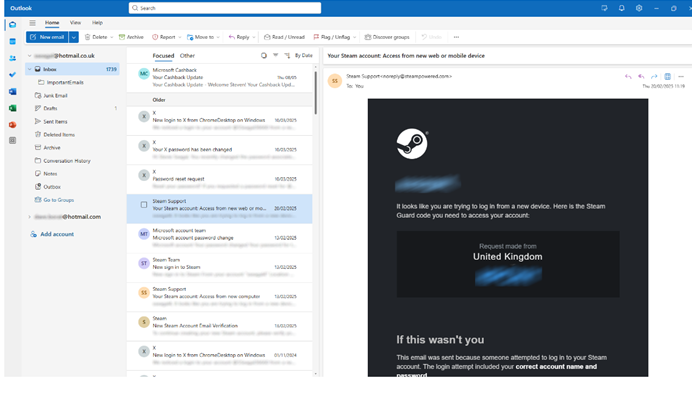This screenshot has width=692, height=399.
Task: Open the Password reset request email from X
Action: (x=219, y=179)
